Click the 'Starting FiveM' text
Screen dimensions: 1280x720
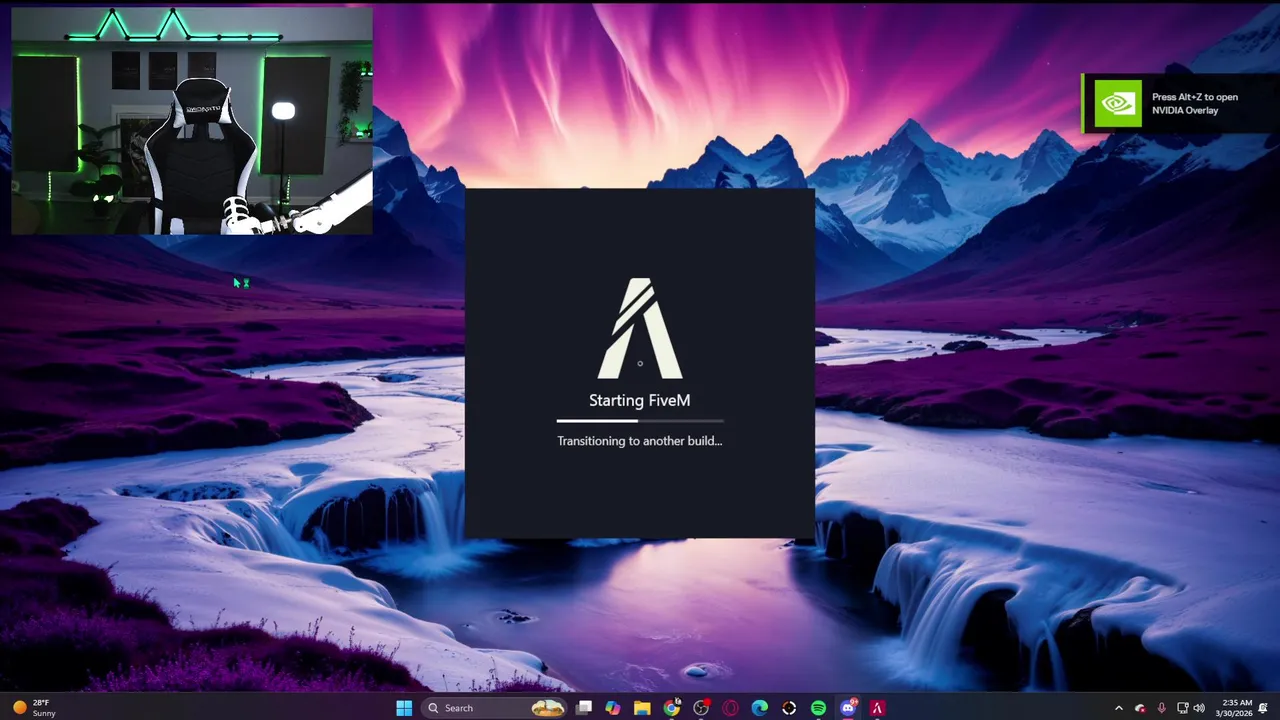click(640, 400)
